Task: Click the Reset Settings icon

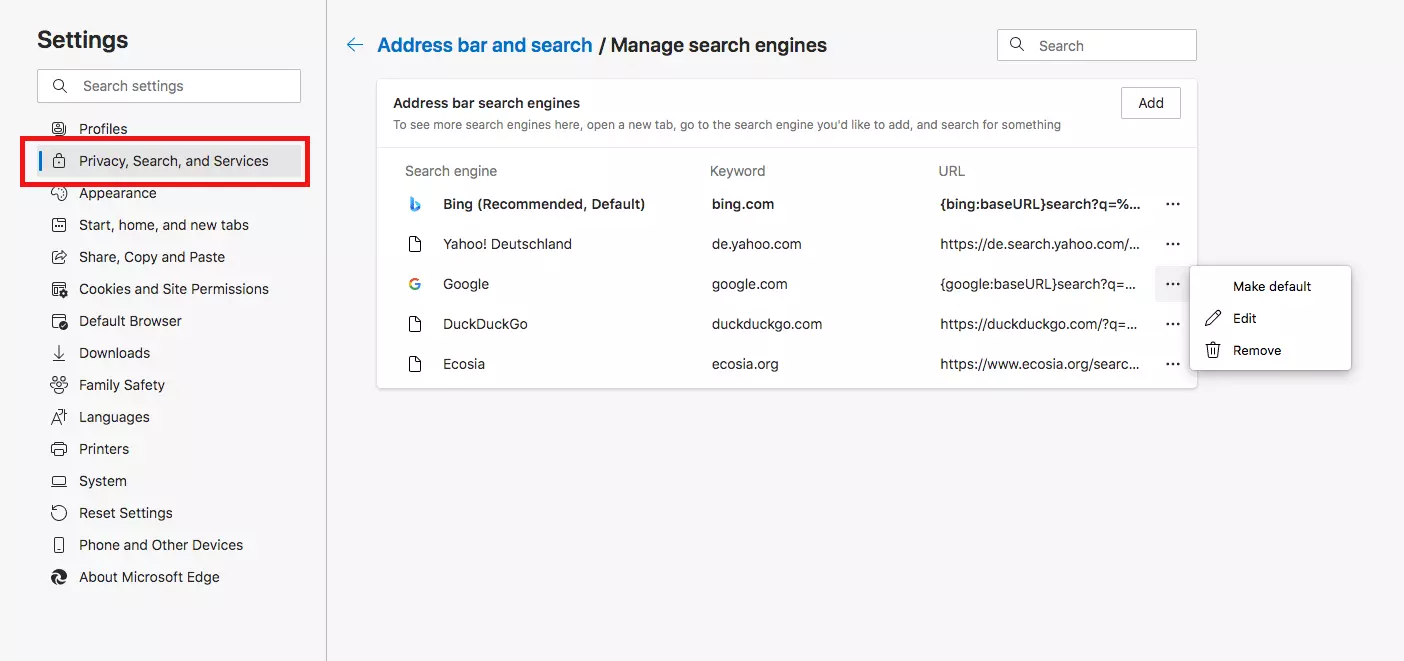Action: coord(59,513)
